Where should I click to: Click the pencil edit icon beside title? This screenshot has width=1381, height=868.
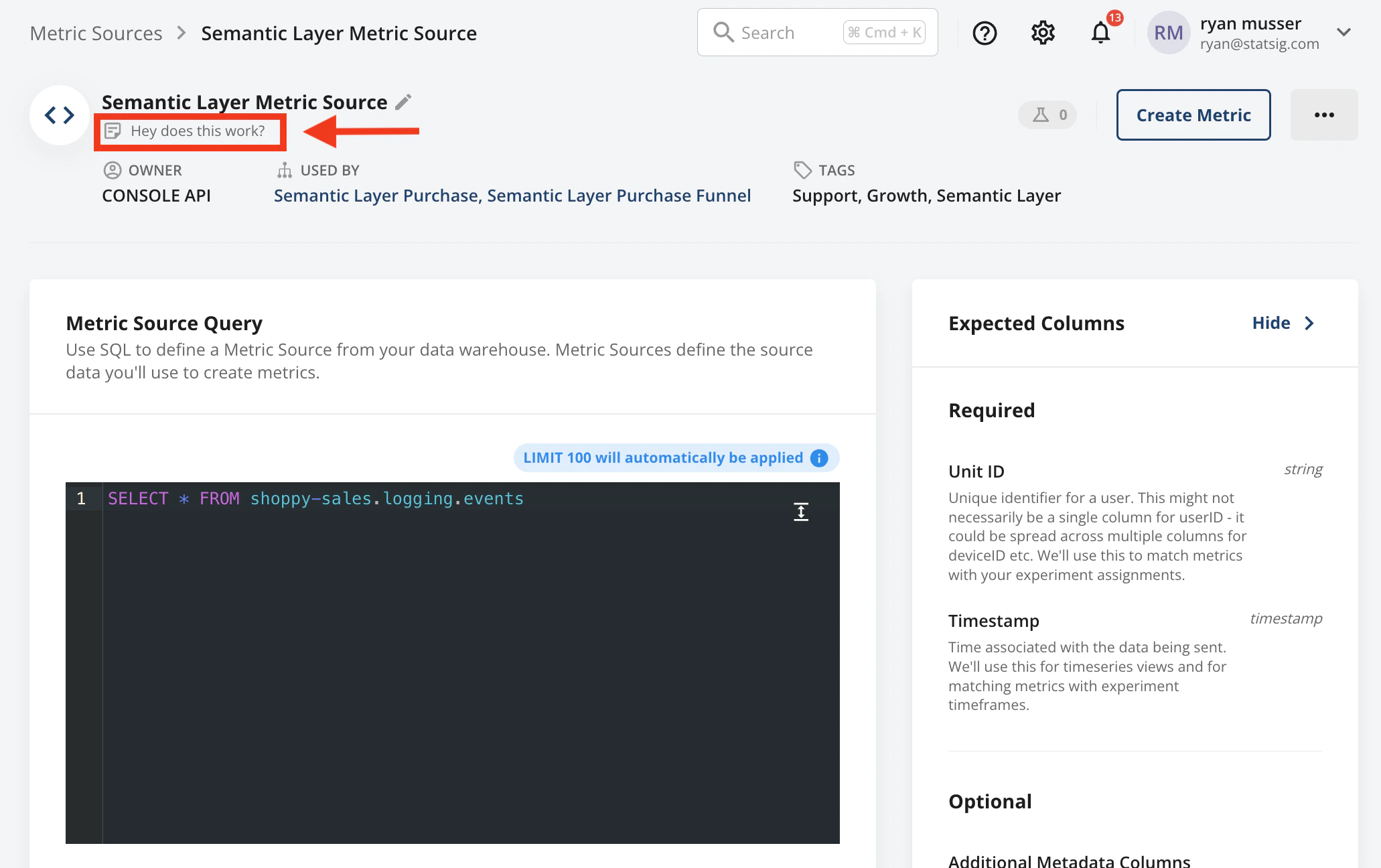tap(403, 102)
